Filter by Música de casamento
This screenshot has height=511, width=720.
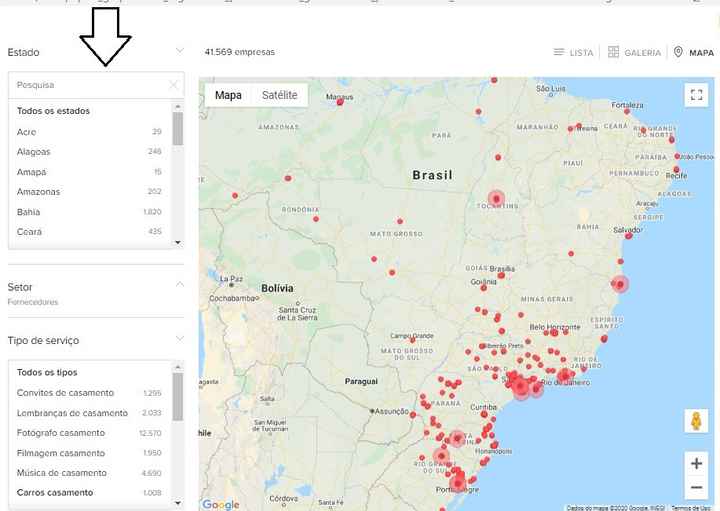coord(89,473)
